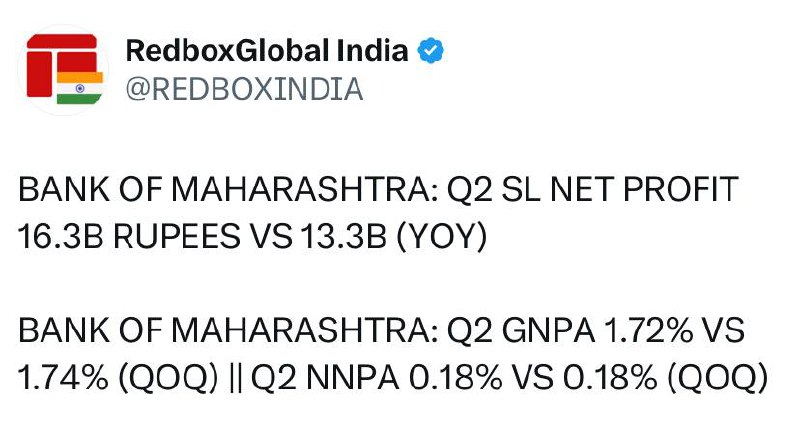Open the @REDBOXINDIA handle

click(x=244, y=89)
